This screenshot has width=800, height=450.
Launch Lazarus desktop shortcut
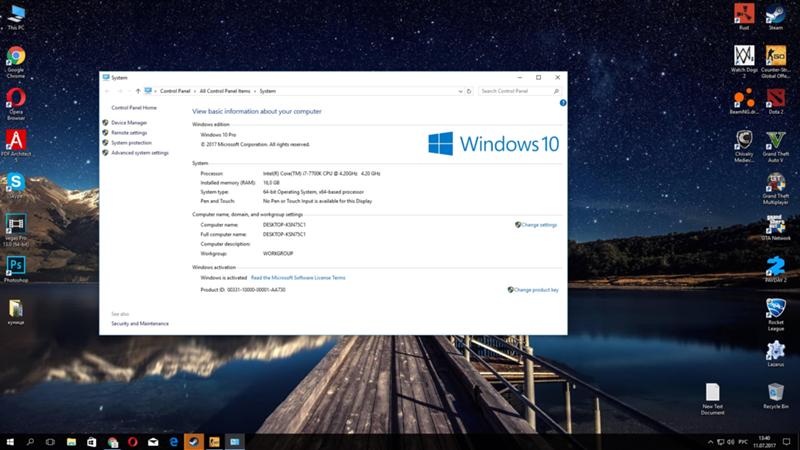pyautogui.click(x=776, y=354)
